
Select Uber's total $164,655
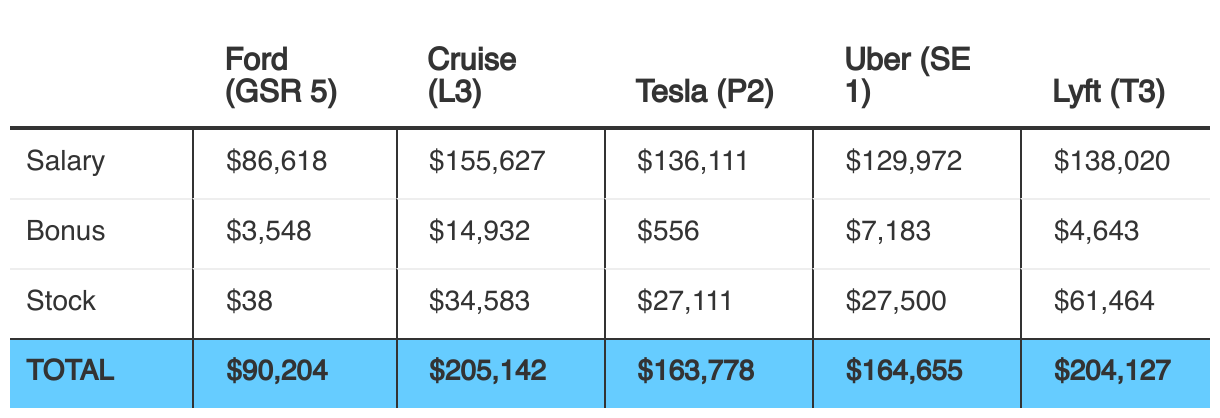pos(904,371)
